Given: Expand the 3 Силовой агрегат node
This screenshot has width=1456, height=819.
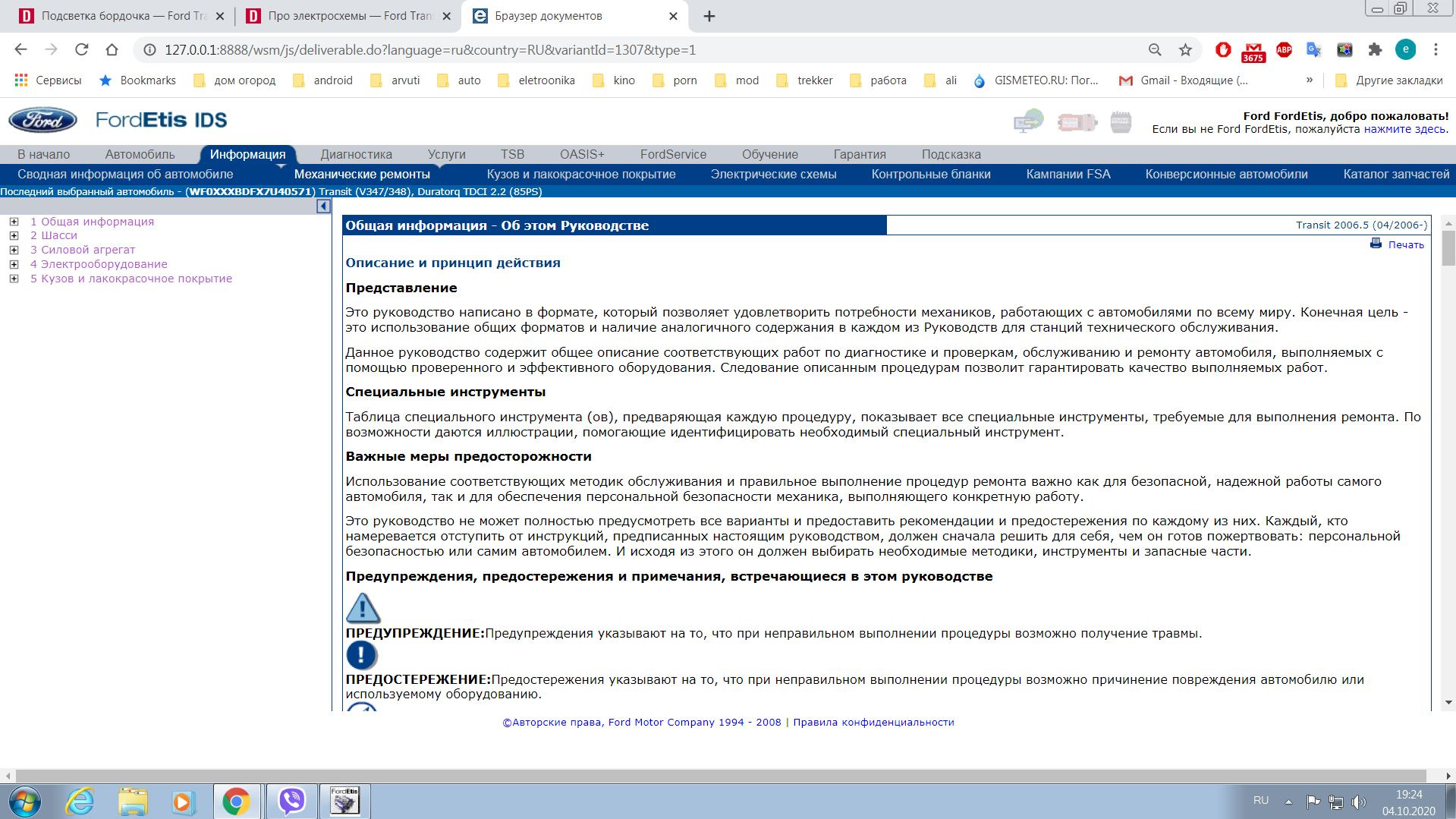Looking at the screenshot, I should pos(14,250).
